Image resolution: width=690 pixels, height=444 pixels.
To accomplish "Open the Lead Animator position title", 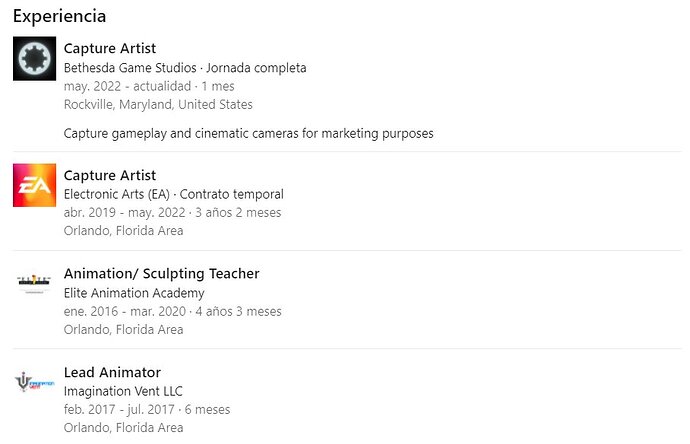I will (112, 372).
